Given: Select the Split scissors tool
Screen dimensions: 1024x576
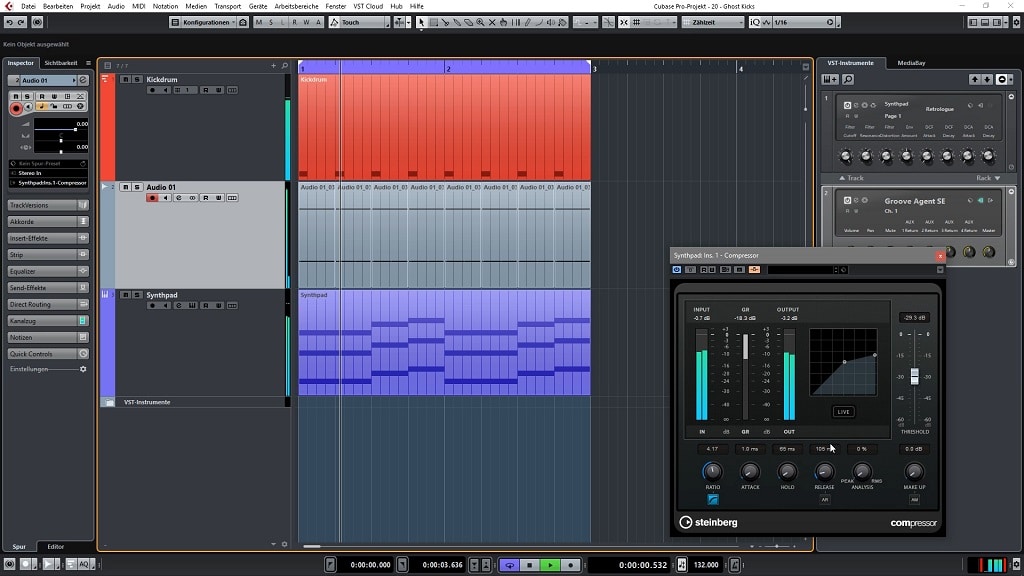Looking at the screenshot, I should pyautogui.click(x=445, y=22).
